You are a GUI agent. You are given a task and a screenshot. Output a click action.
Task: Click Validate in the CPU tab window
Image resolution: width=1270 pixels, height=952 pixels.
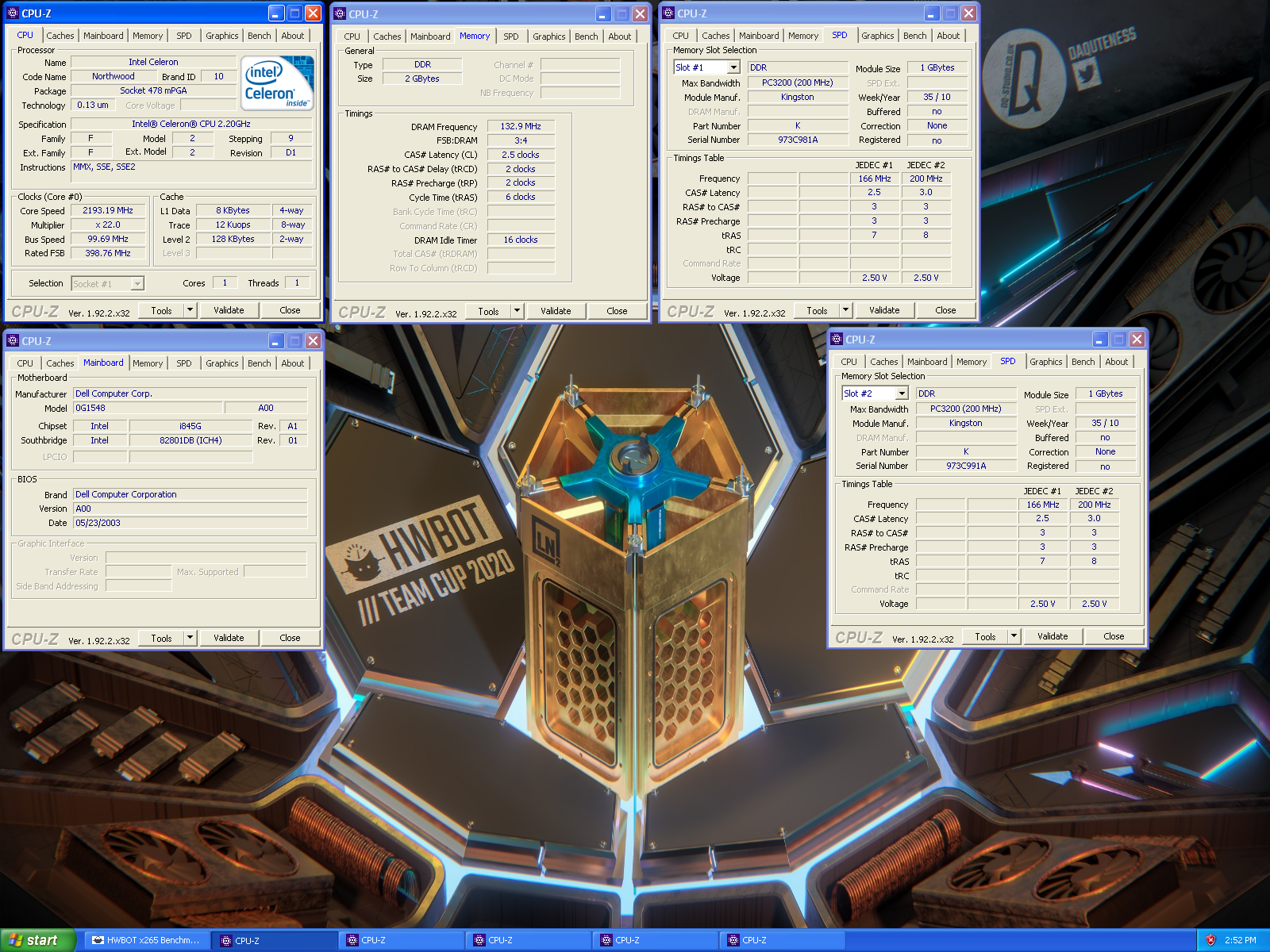(229, 310)
